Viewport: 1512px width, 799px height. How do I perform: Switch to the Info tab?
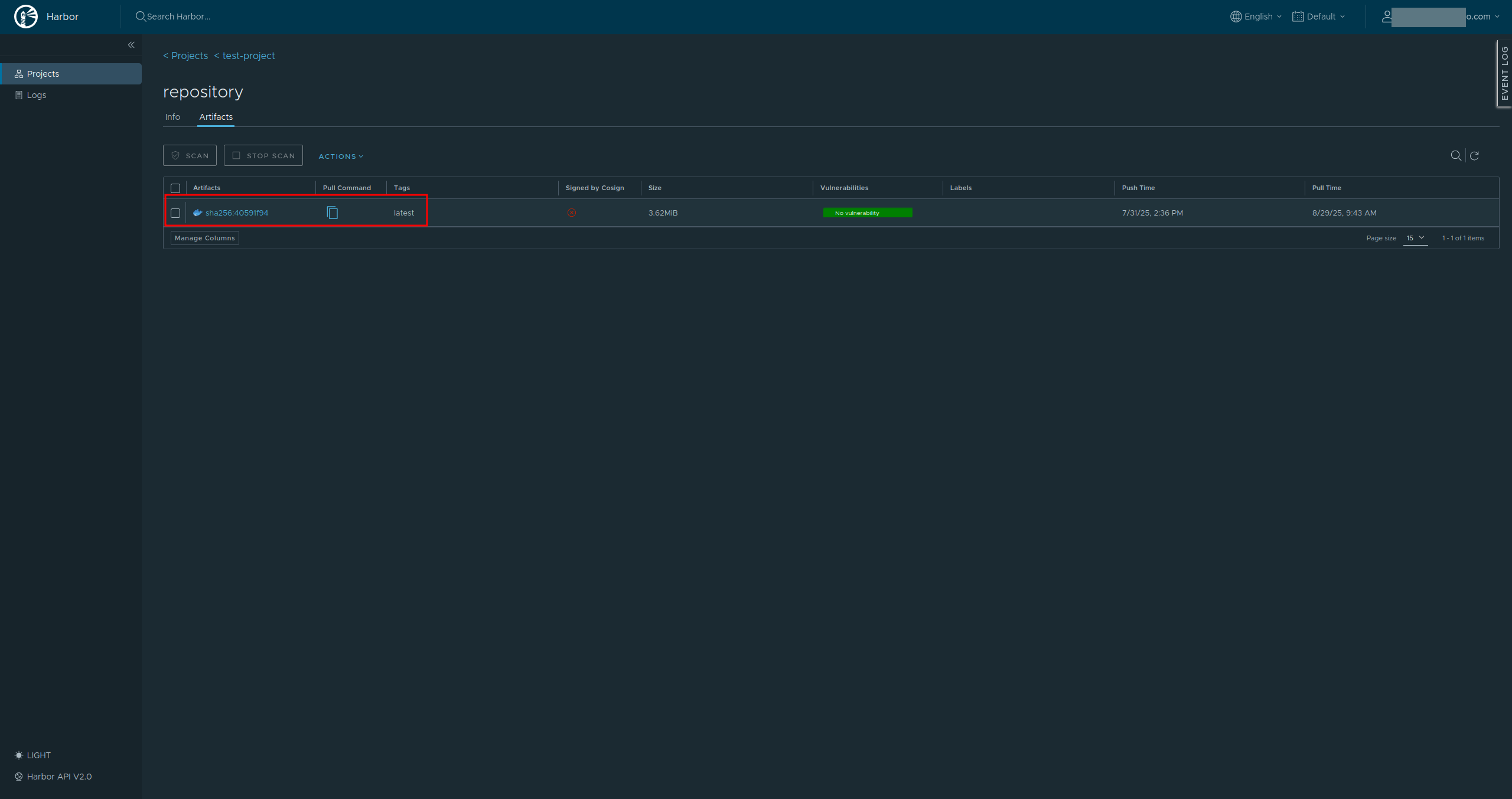[172, 117]
